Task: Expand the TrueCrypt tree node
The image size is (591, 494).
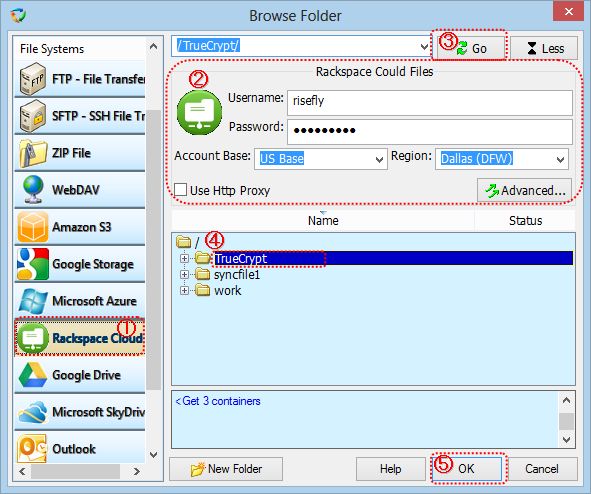Action: pos(184,258)
